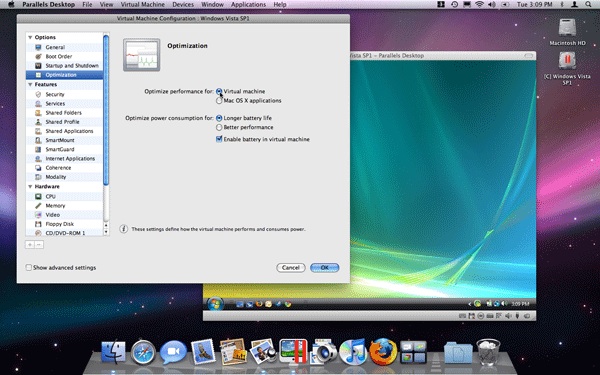Click the Memory icon
The height and width of the screenshot is (375, 600).
pos(38,206)
